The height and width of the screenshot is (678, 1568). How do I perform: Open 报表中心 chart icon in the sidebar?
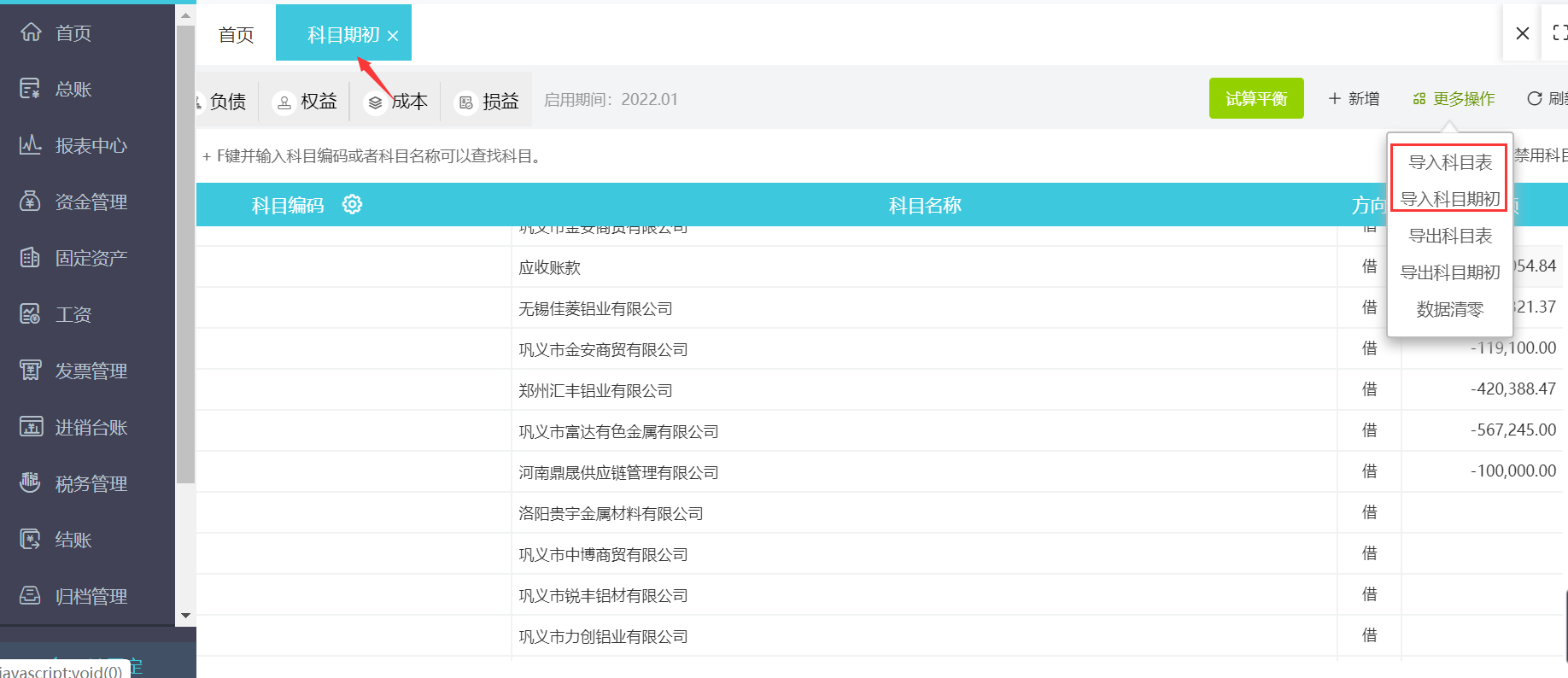click(x=31, y=145)
